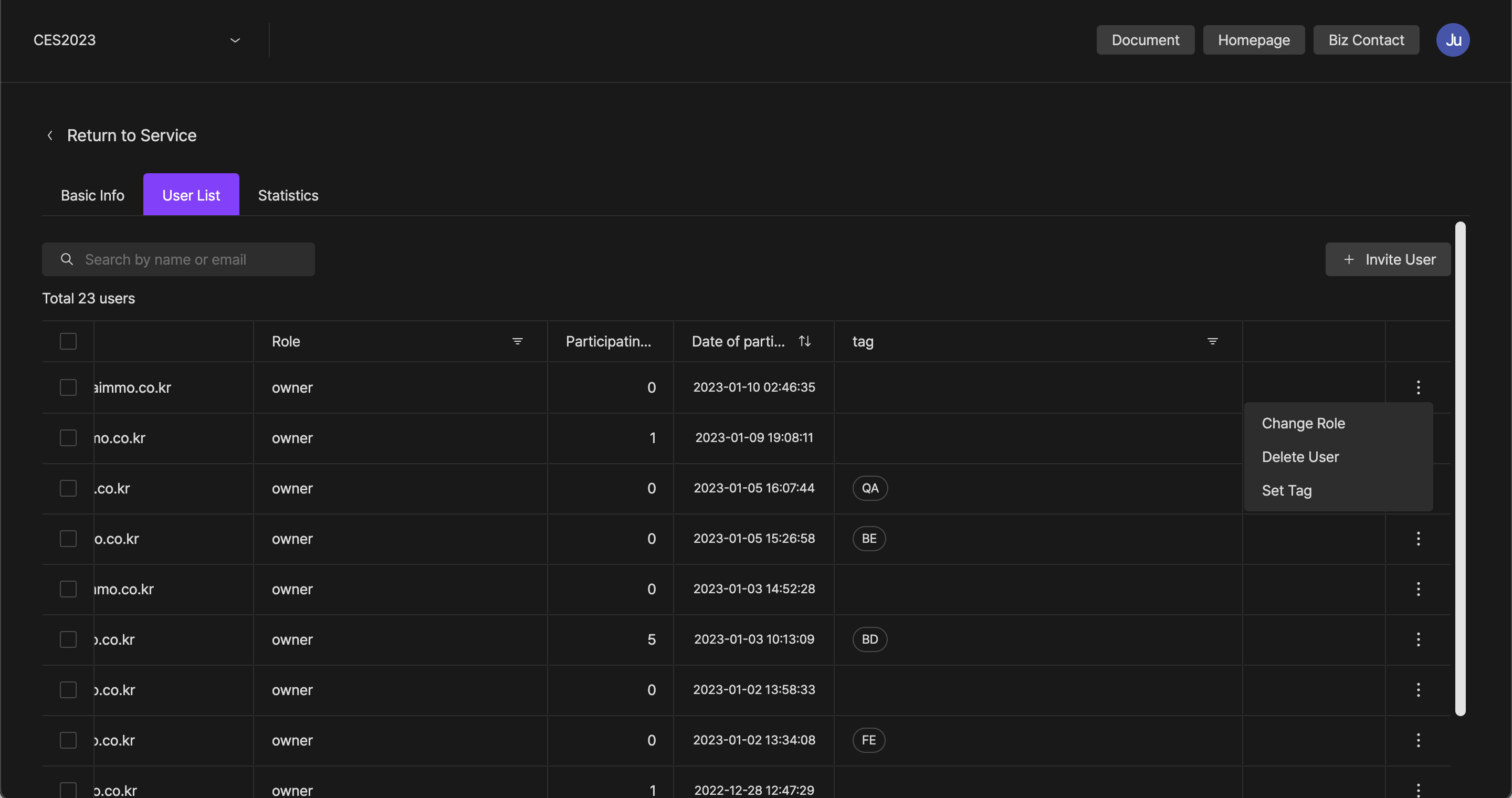Choose Change Role from context menu

(x=1303, y=424)
